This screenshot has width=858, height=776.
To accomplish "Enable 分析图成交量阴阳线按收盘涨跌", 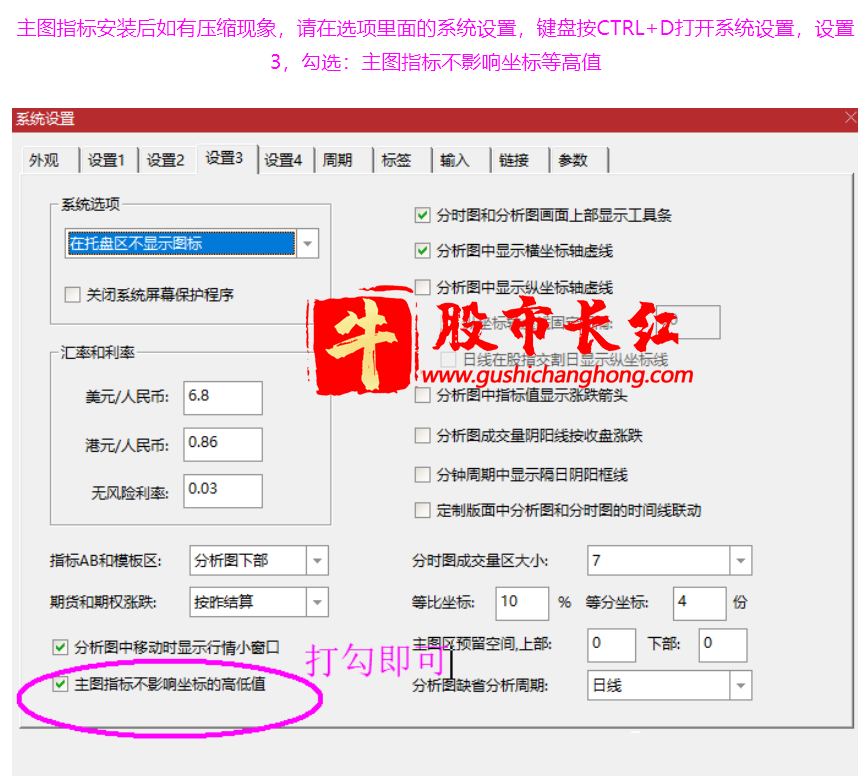I will pyautogui.click(x=422, y=436).
